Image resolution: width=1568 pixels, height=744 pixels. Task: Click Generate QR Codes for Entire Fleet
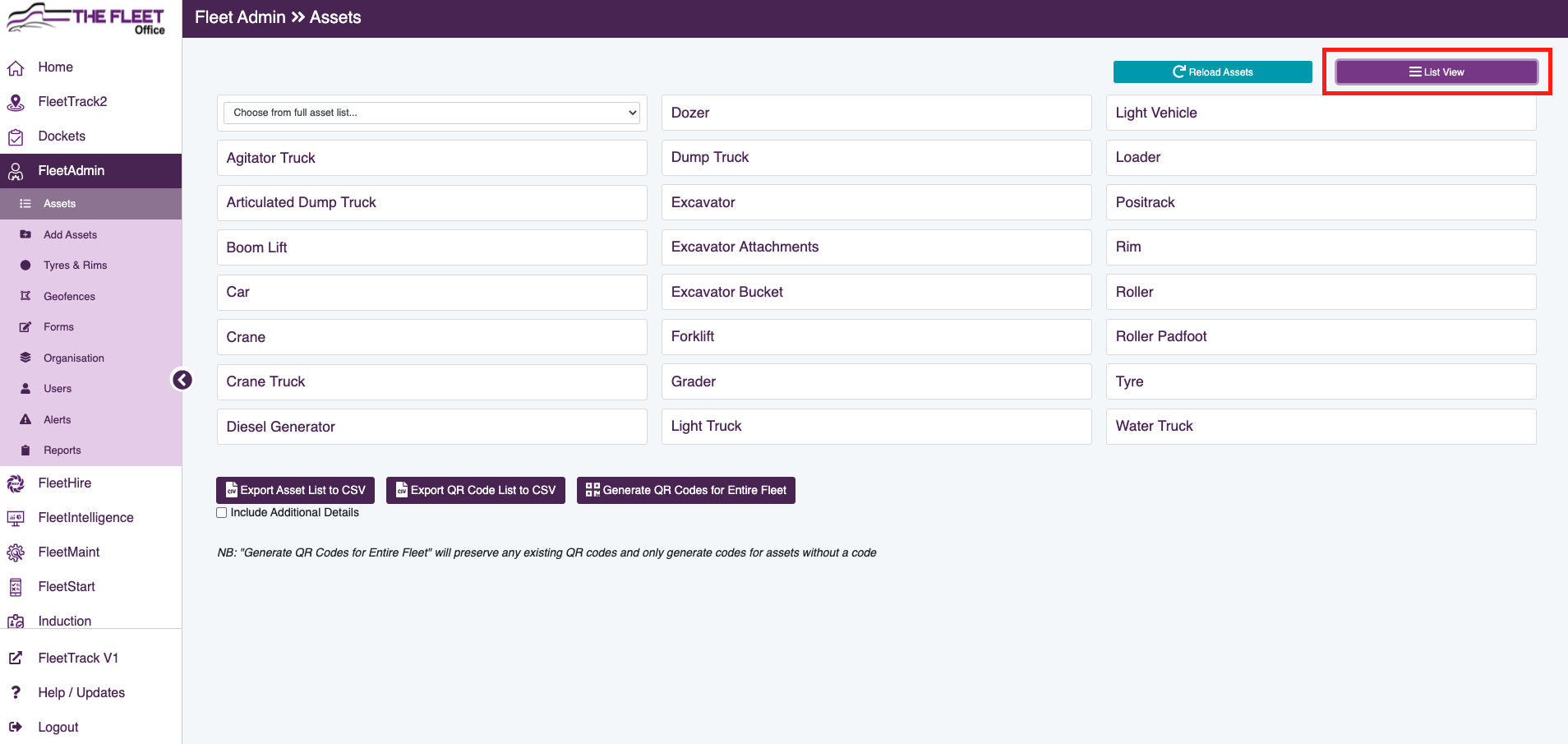point(685,490)
